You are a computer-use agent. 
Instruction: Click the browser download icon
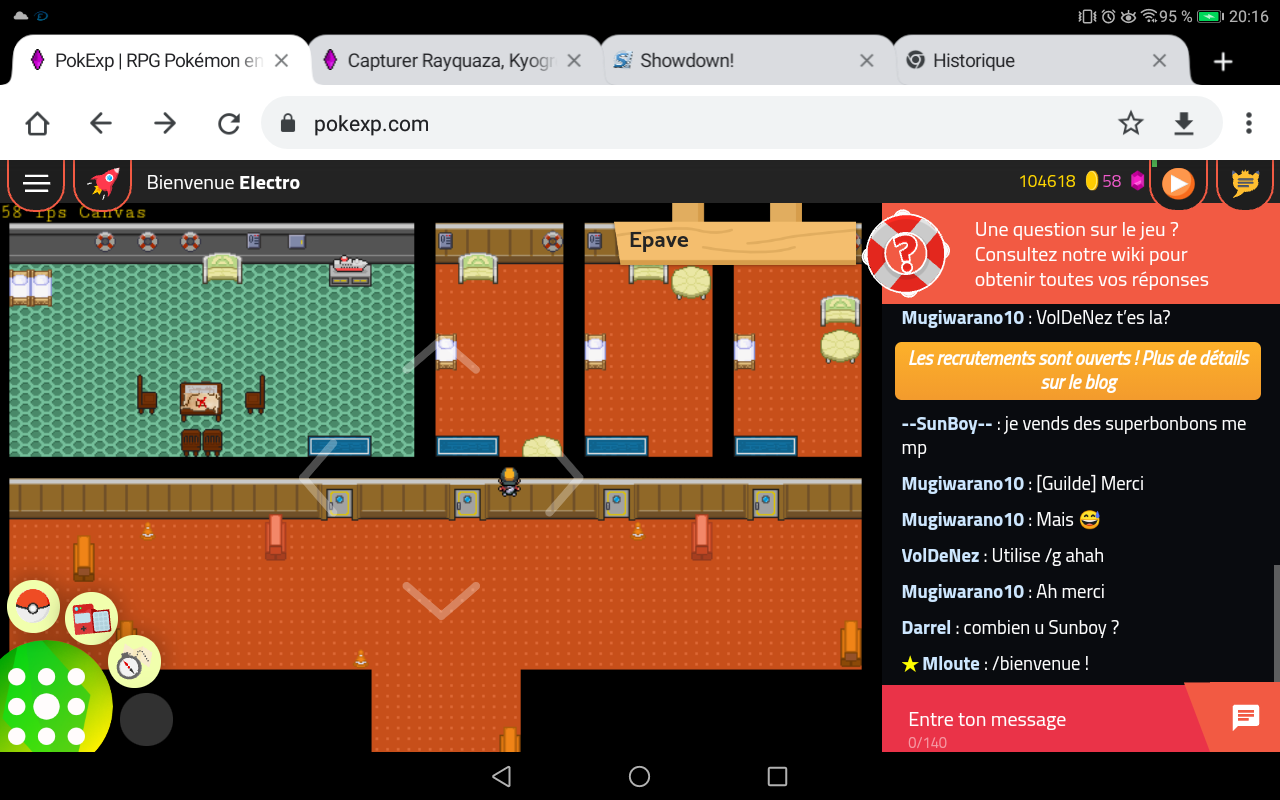click(1184, 123)
